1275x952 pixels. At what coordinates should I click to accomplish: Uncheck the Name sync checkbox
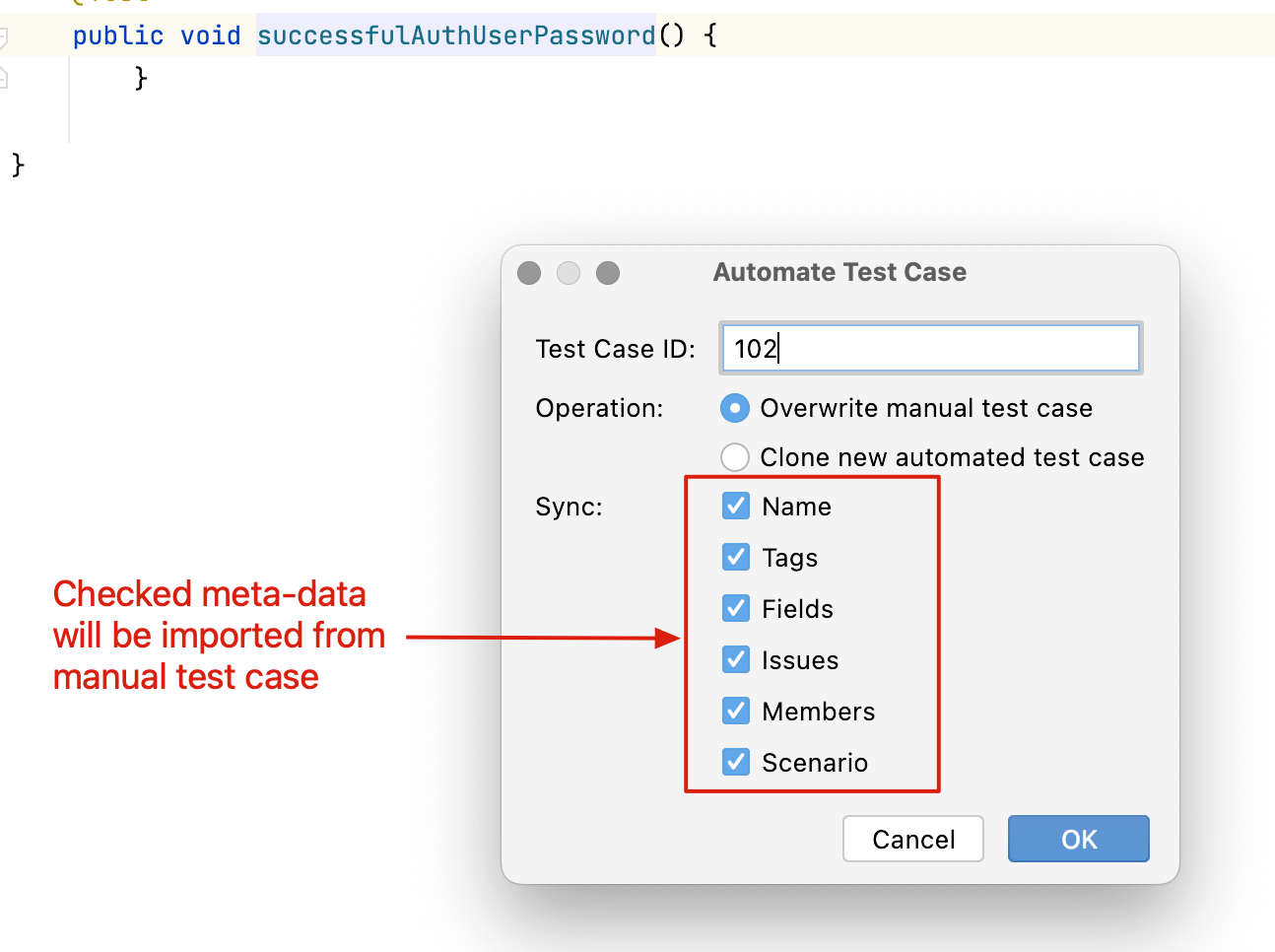(x=736, y=507)
